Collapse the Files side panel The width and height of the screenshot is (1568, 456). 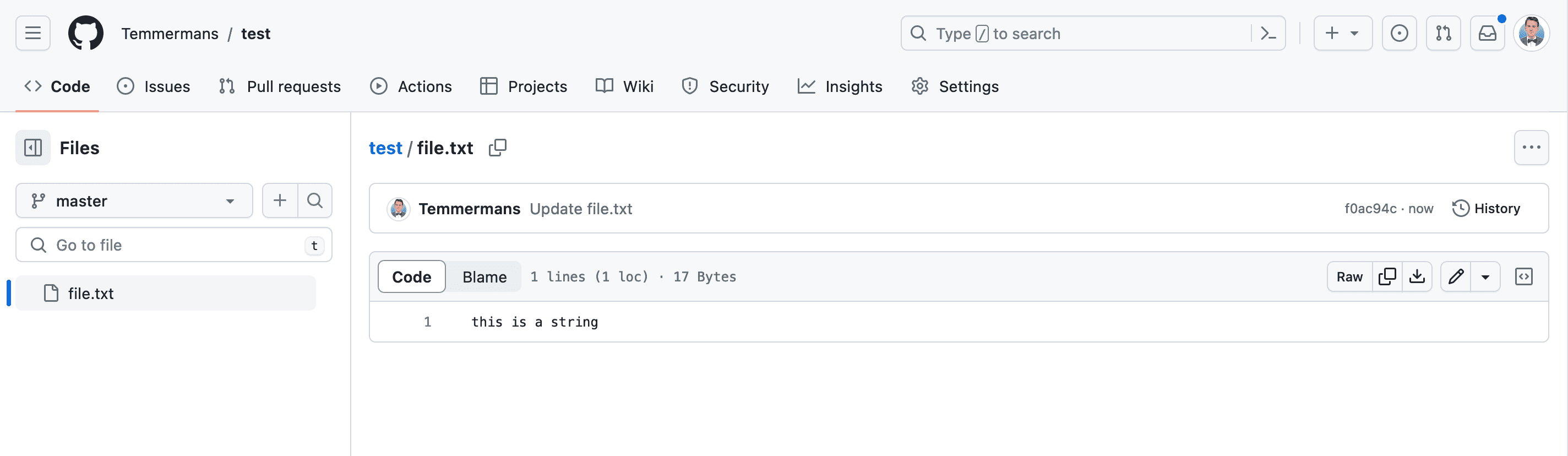(x=33, y=148)
